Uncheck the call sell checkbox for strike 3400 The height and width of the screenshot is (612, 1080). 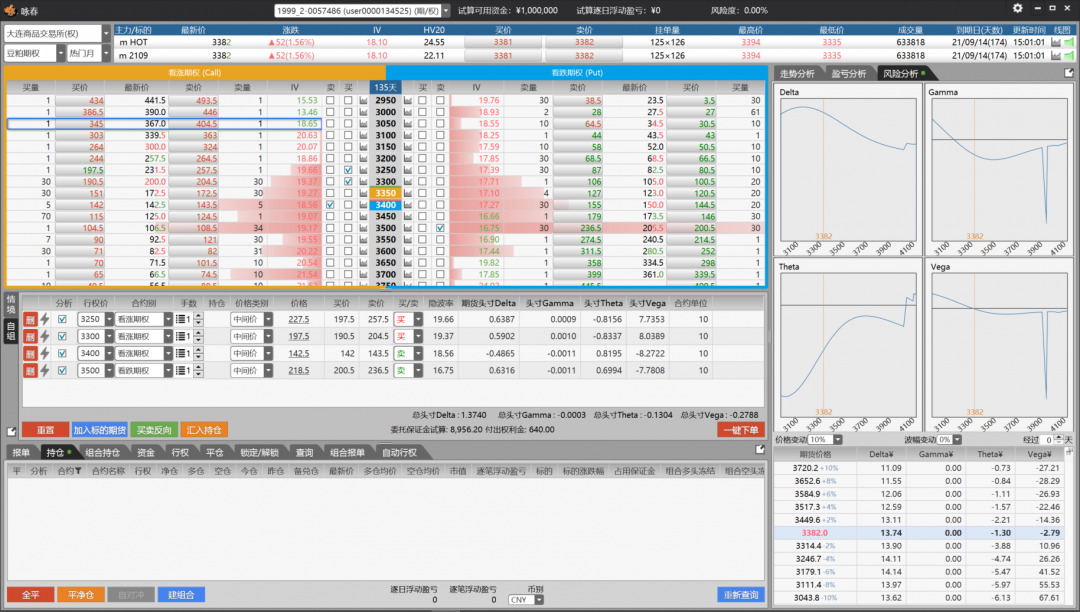coord(330,205)
